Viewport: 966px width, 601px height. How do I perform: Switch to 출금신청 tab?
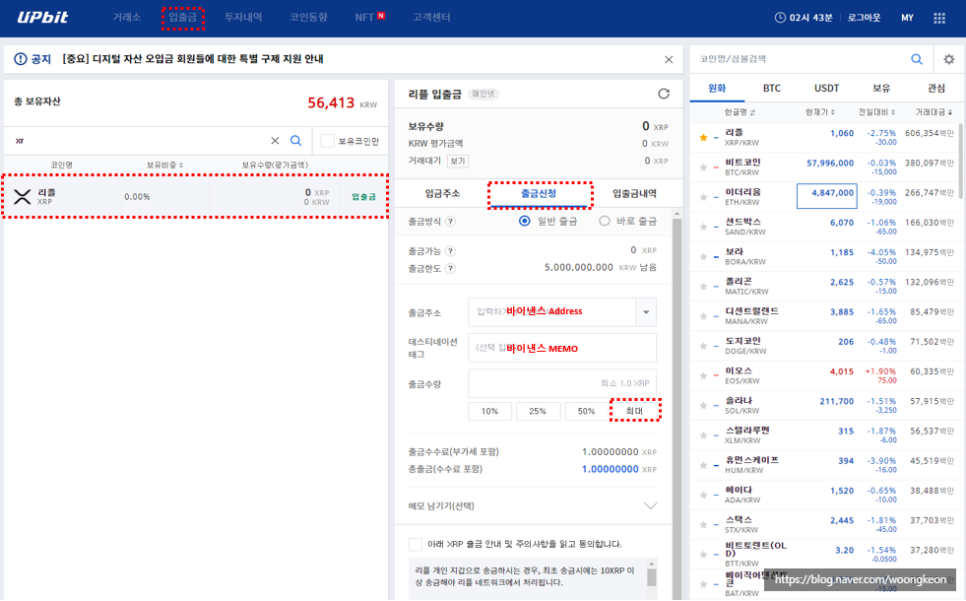pos(538,193)
